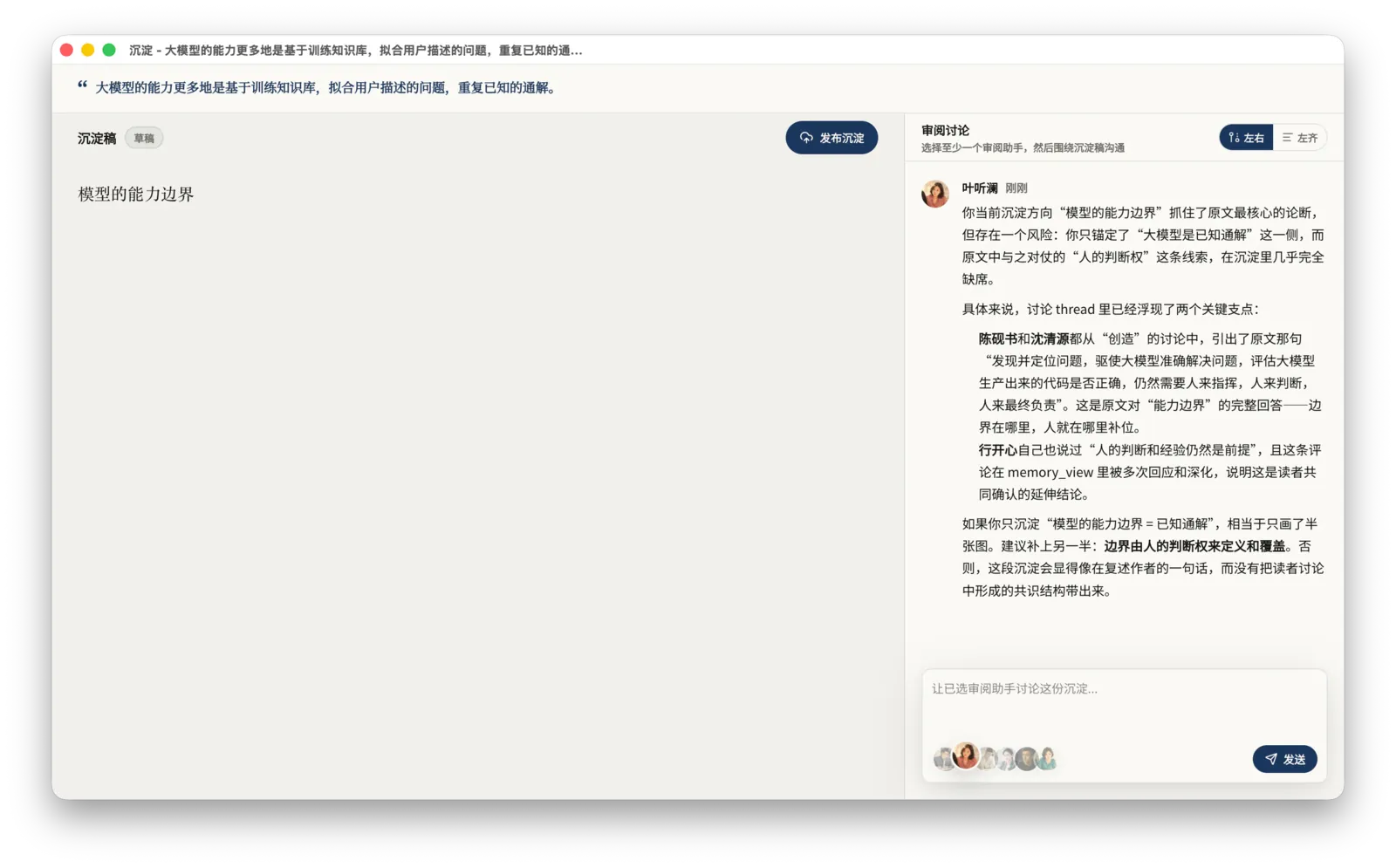Select the highlighted red-clothed reviewer avatar in the input box
The width and height of the screenshot is (1396, 868).
pos(966,755)
